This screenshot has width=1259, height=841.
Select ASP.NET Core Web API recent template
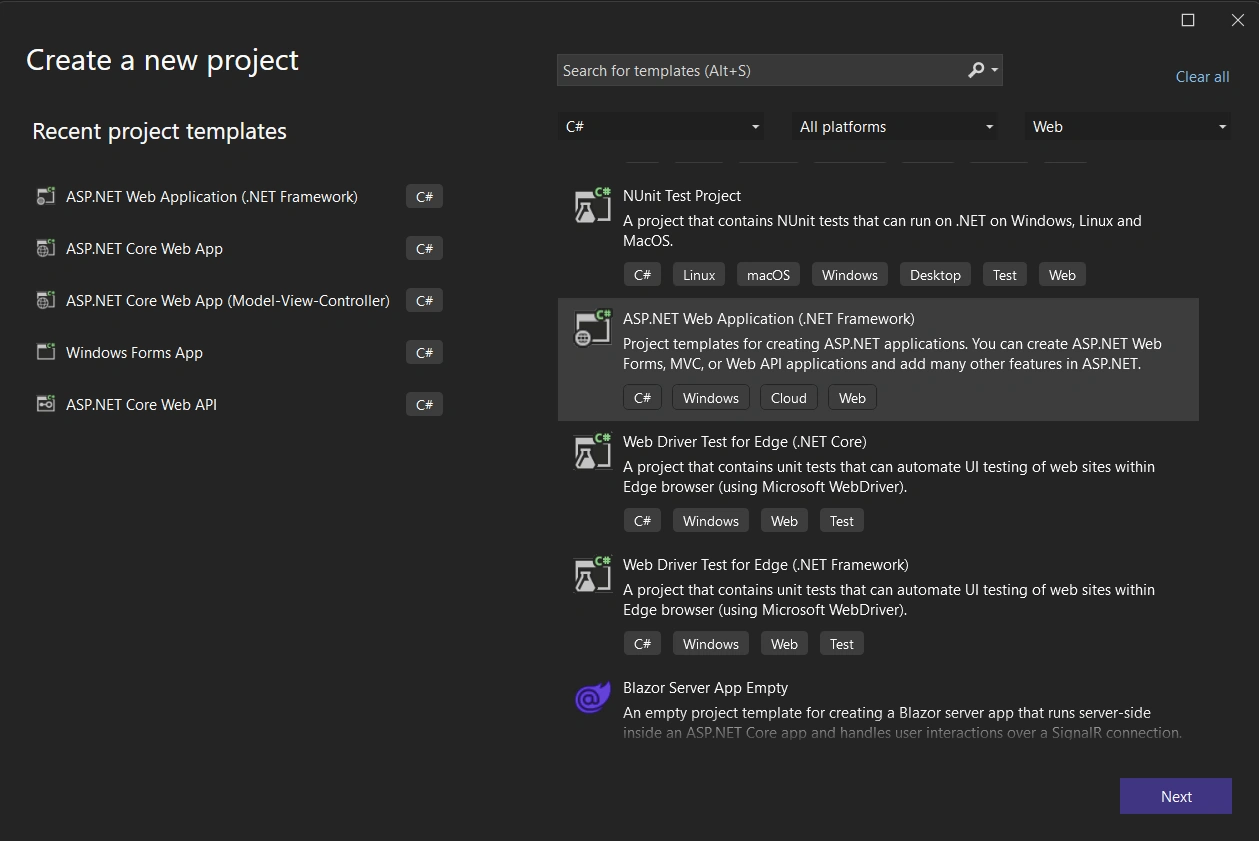point(141,405)
